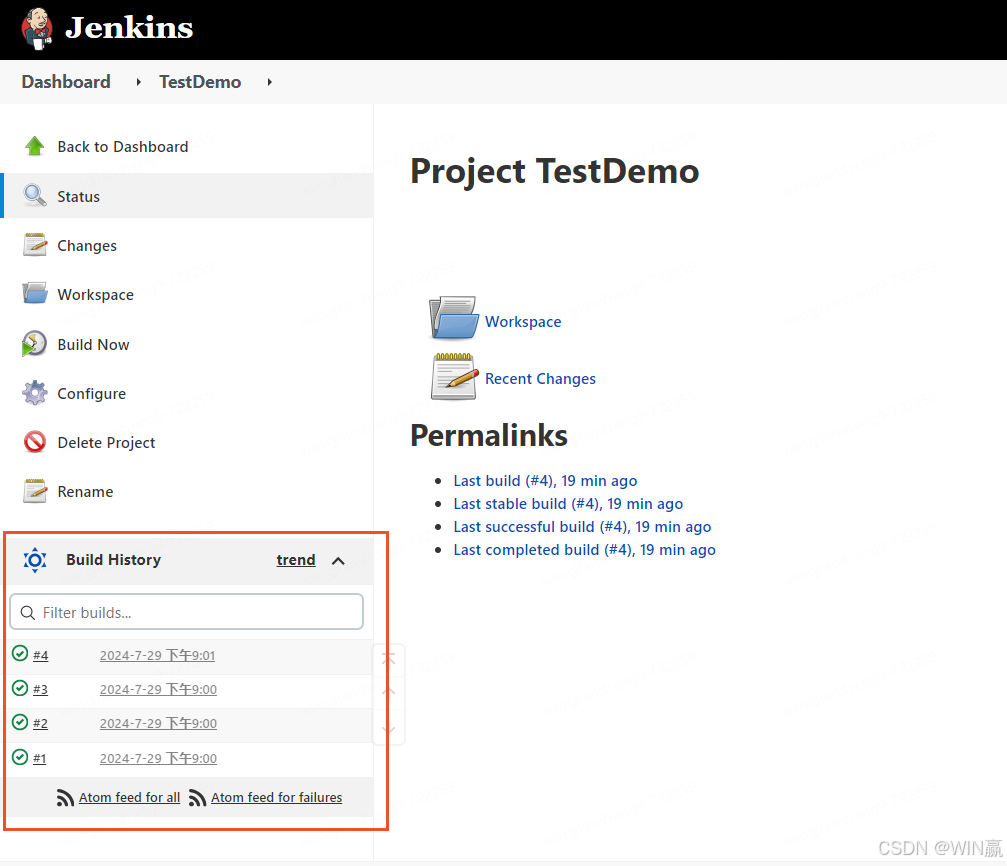Open Last successful build (#4) permalink

[x=582, y=527]
